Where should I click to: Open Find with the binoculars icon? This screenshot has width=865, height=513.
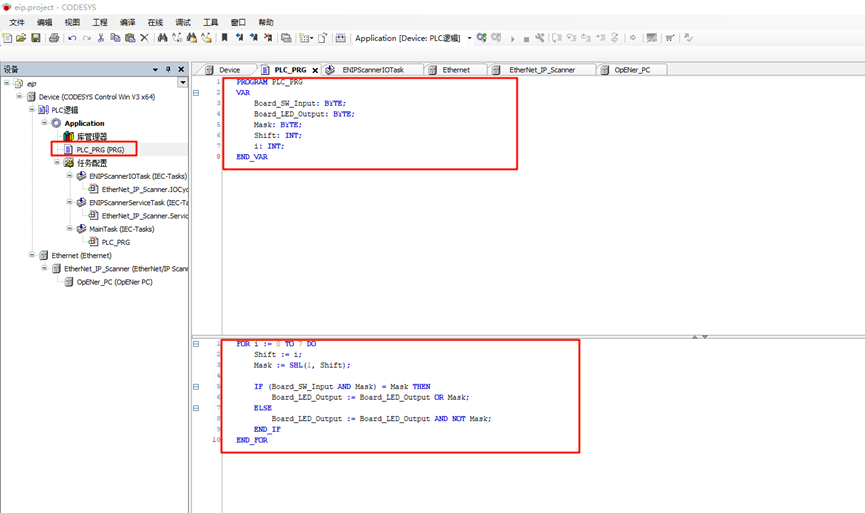(162, 38)
